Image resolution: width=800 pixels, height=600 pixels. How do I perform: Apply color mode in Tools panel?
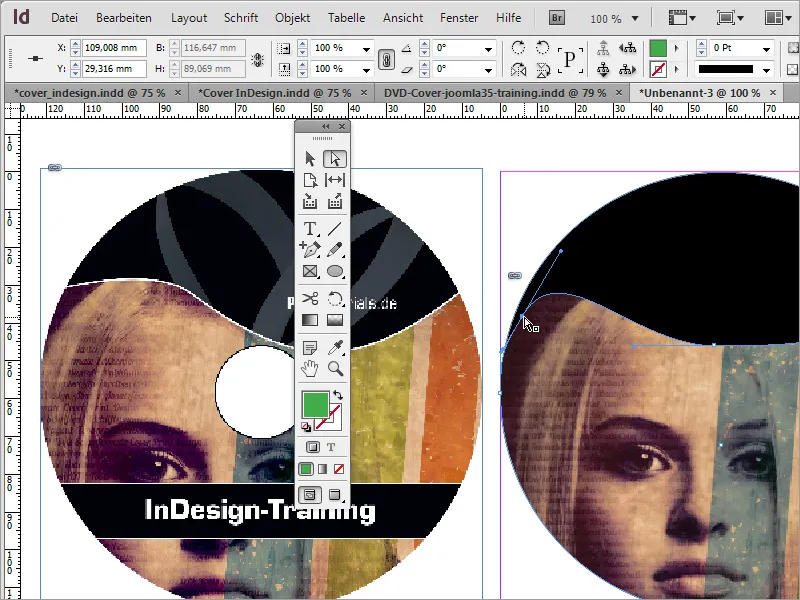tap(306, 469)
